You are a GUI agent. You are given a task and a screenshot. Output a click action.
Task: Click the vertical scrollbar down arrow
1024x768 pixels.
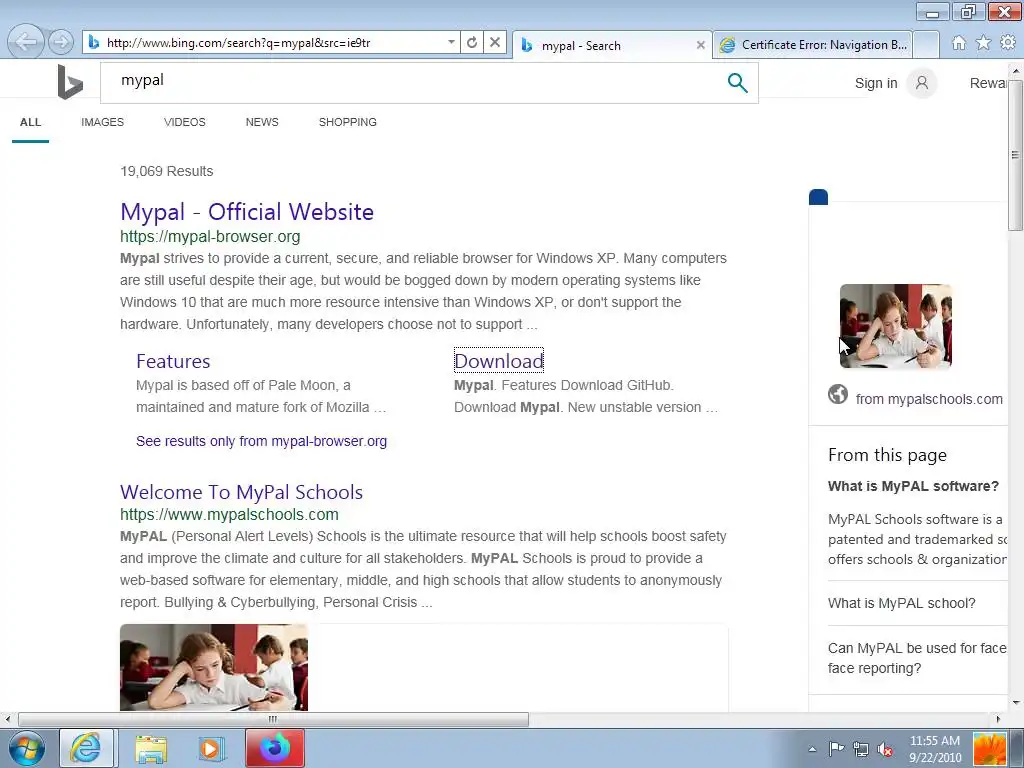click(x=1015, y=704)
